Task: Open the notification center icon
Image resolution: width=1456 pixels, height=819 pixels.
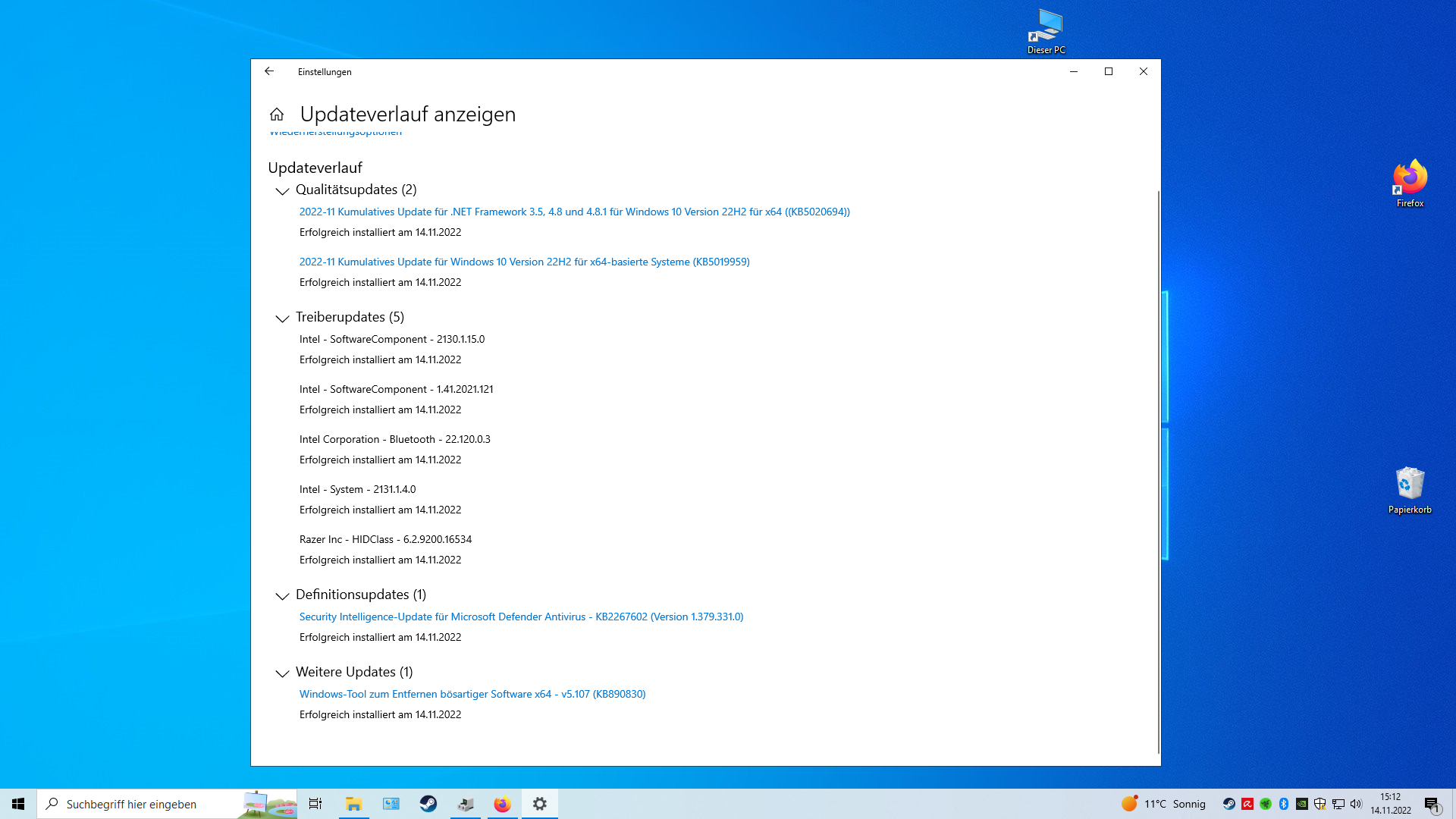Action: click(1432, 805)
